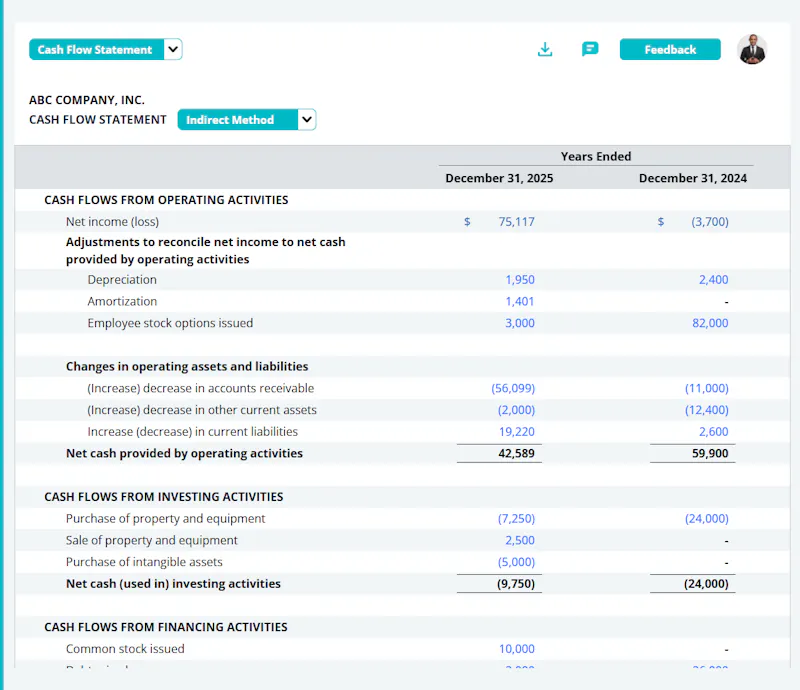Select net income value 75,117
Image resolution: width=800 pixels, height=690 pixels.
[x=516, y=222]
